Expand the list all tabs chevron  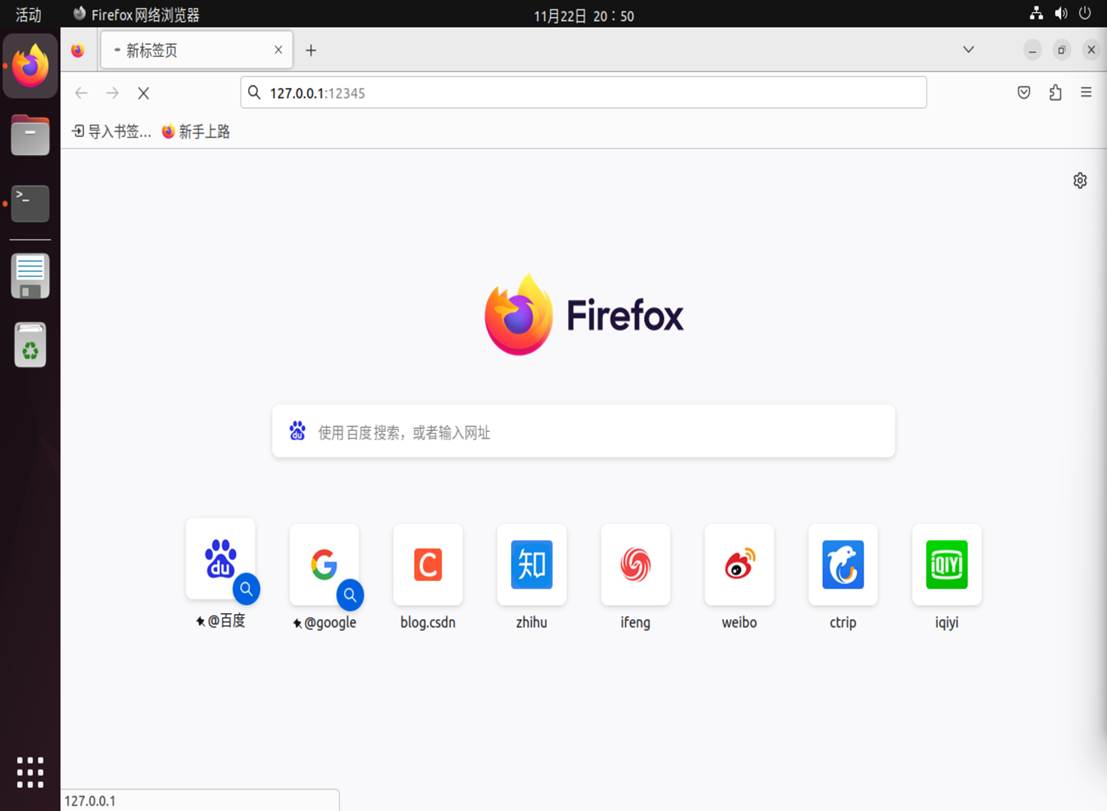969,49
